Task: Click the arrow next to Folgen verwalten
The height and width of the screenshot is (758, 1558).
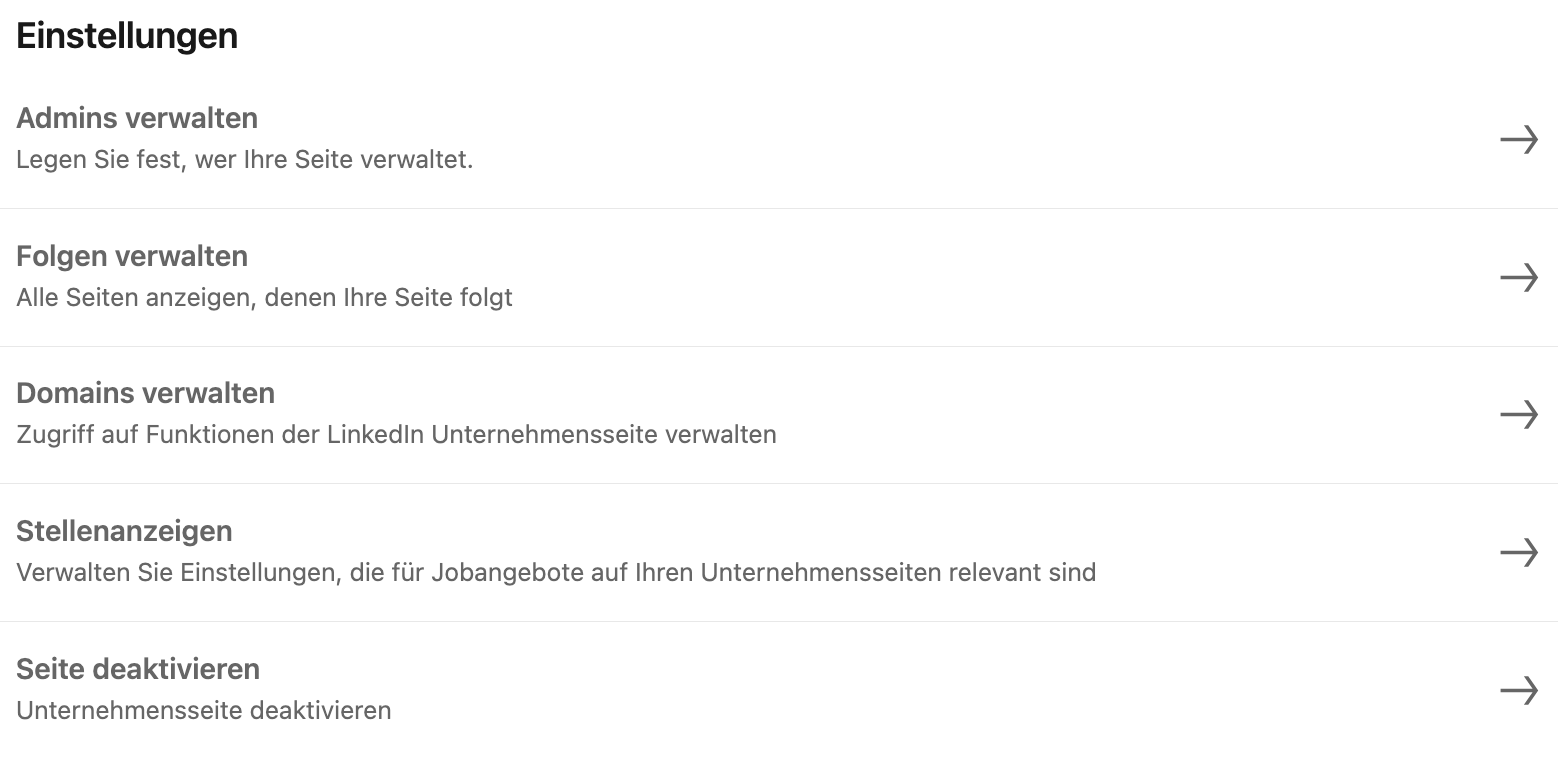Action: 1518,277
